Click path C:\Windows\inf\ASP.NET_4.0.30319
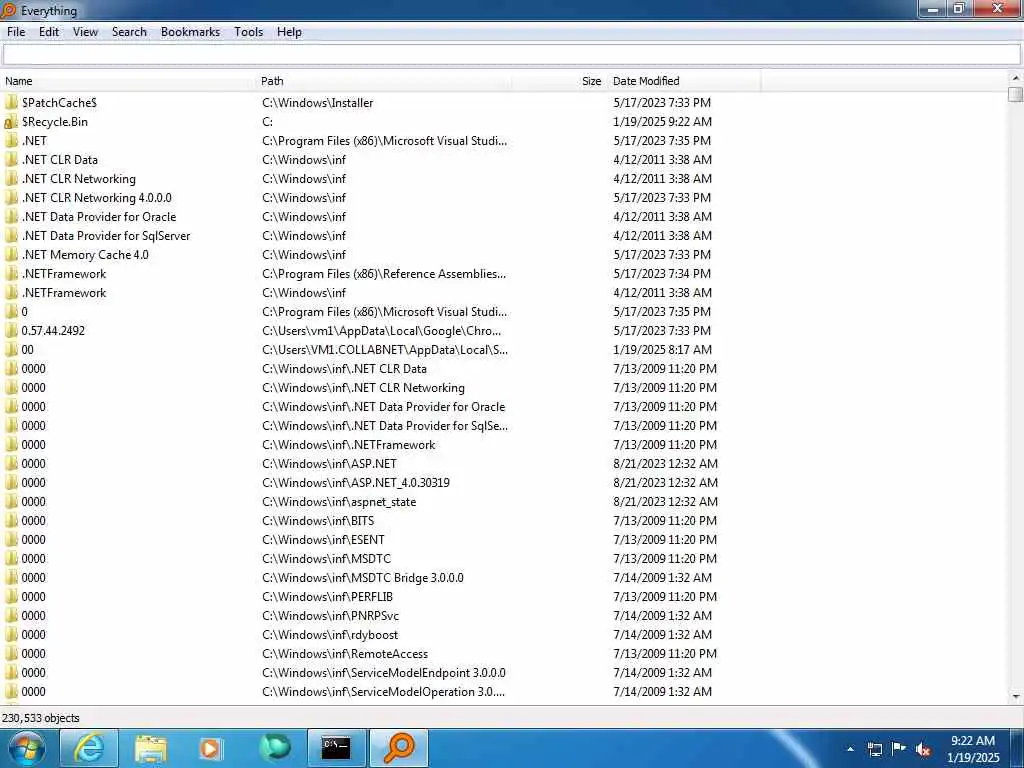Viewport: 1024px width, 768px height. (356, 483)
